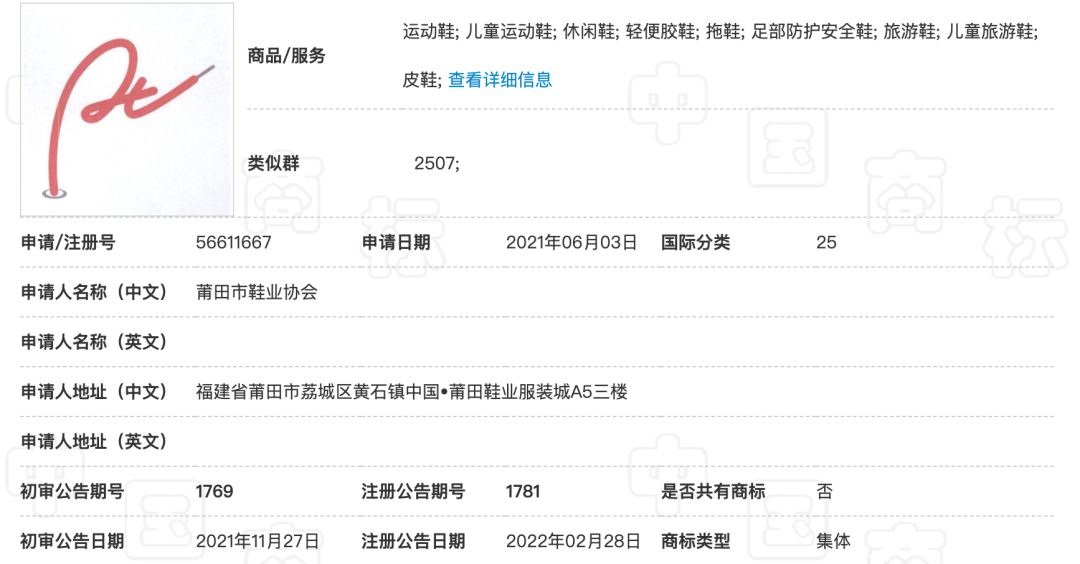Screen dimensions: 1080x564
Task: Click the 查看详细信息 link
Action: click(500, 80)
